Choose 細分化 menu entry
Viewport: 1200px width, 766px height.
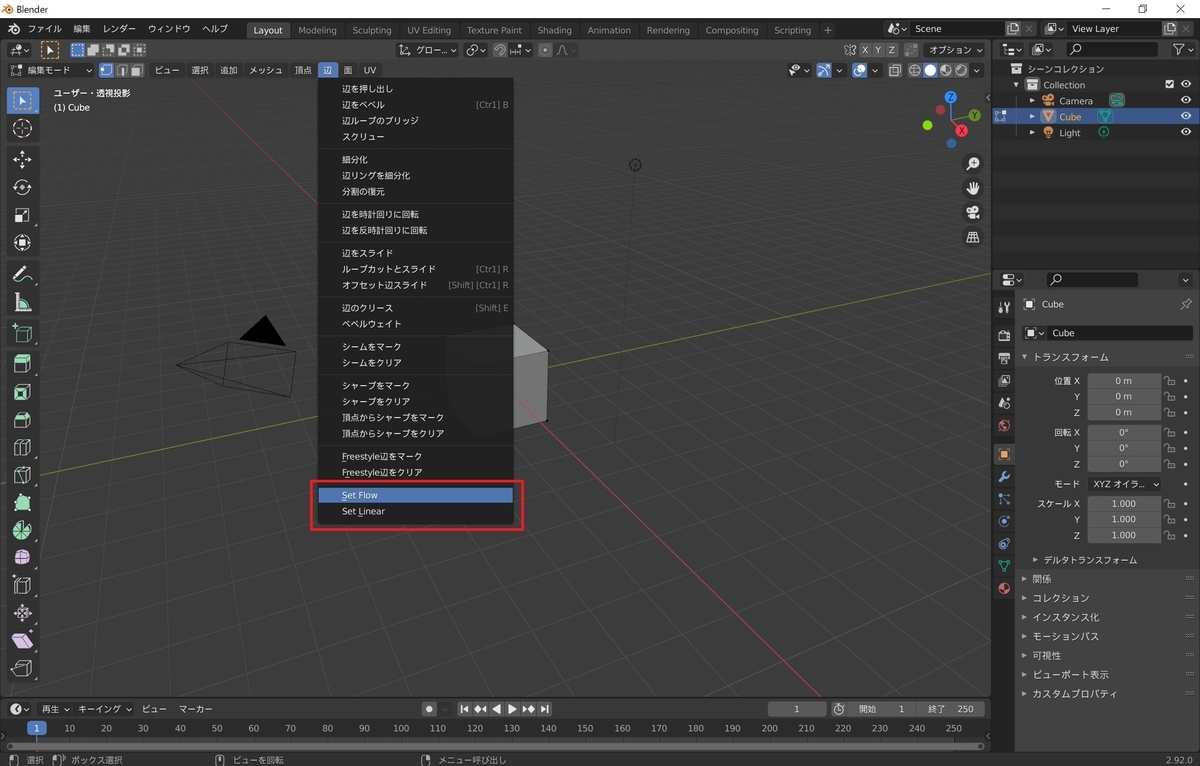click(415, 160)
